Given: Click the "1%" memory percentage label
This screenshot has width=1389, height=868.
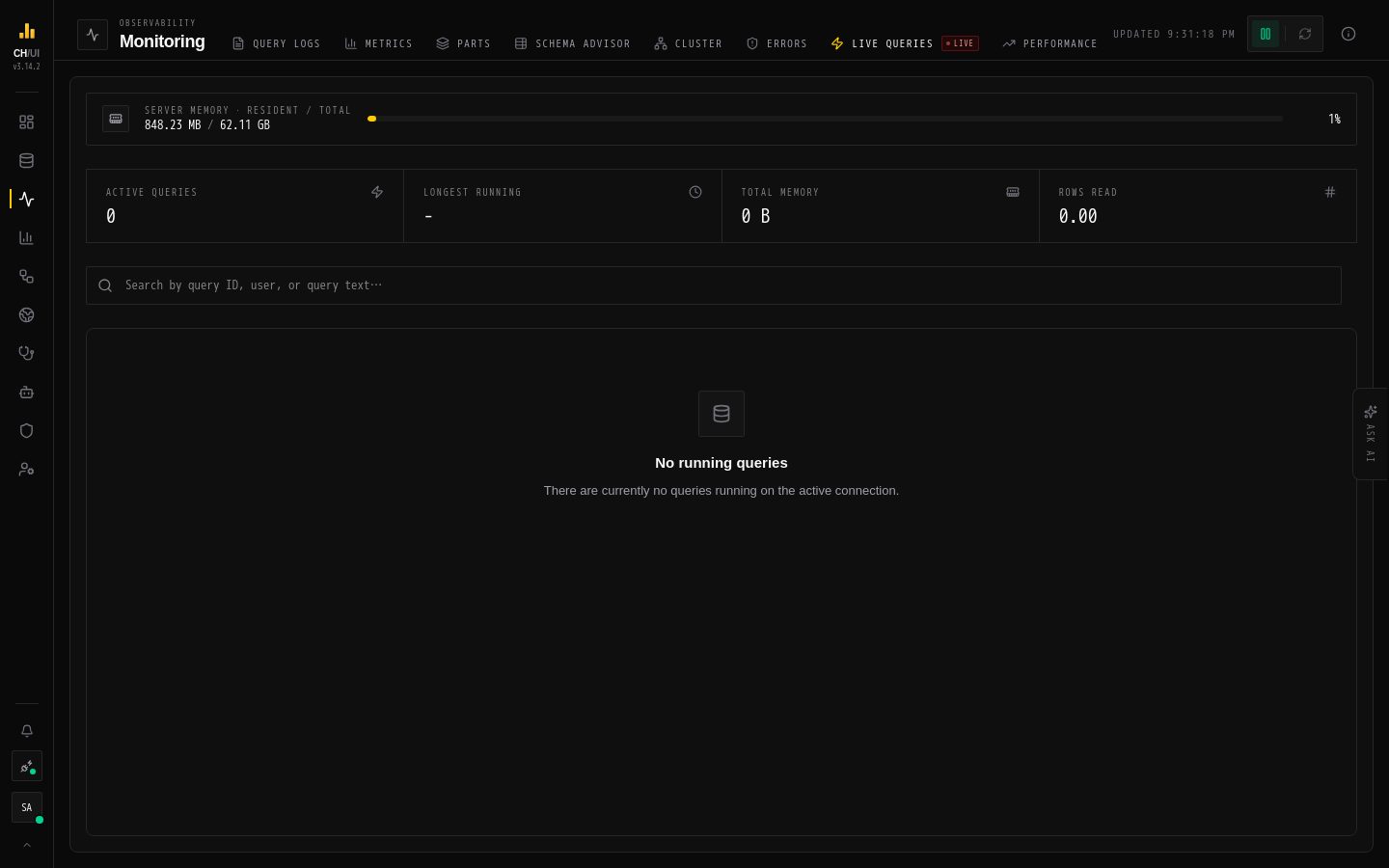Looking at the screenshot, I should click(x=1334, y=119).
